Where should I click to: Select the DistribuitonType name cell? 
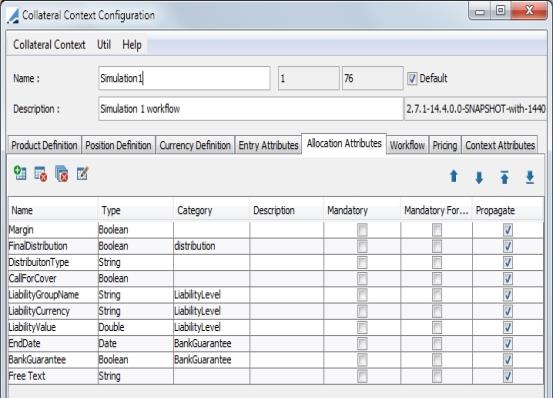click(x=53, y=262)
